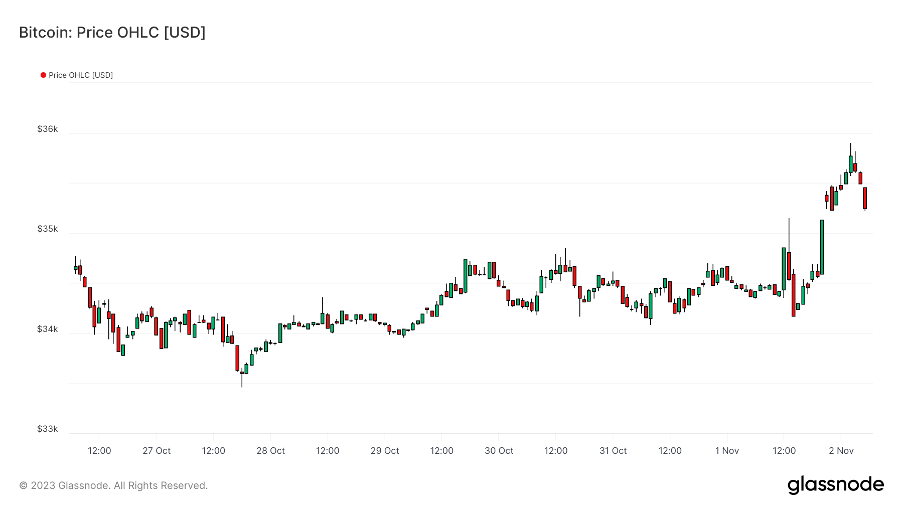Click the lowest candle below $34k
The height and width of the screenshot is (508, 904).
(x=241, y=372)
